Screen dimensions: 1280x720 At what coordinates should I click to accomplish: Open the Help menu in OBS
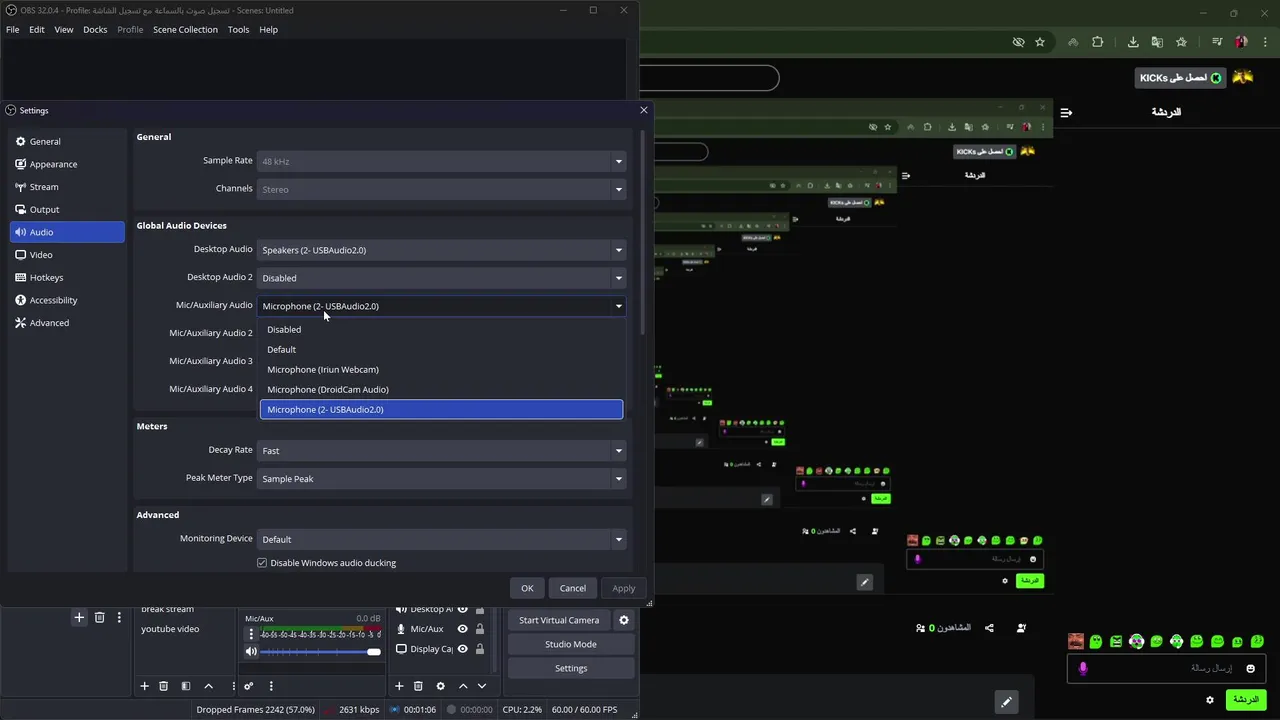pyautogui.click(x=269, y=30)
